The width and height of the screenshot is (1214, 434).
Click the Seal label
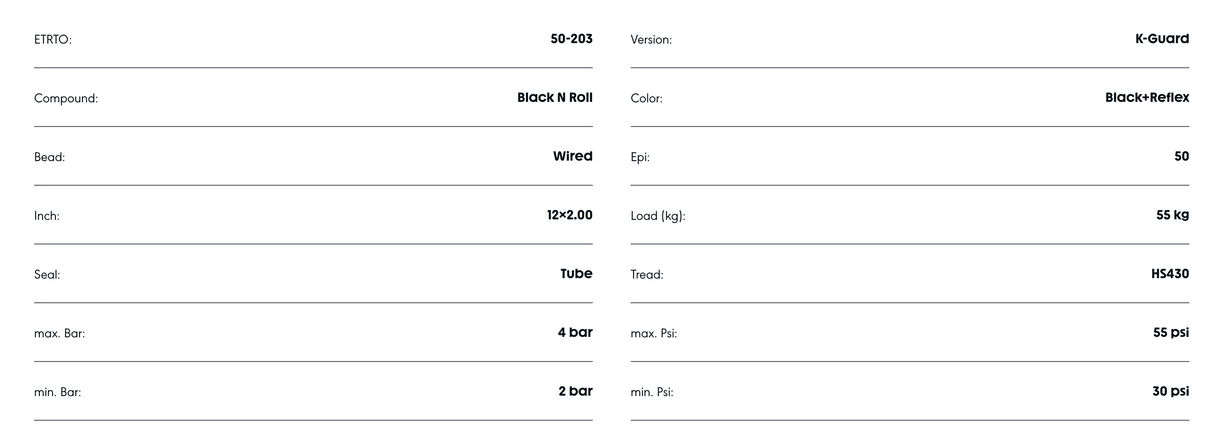[47, 274]
